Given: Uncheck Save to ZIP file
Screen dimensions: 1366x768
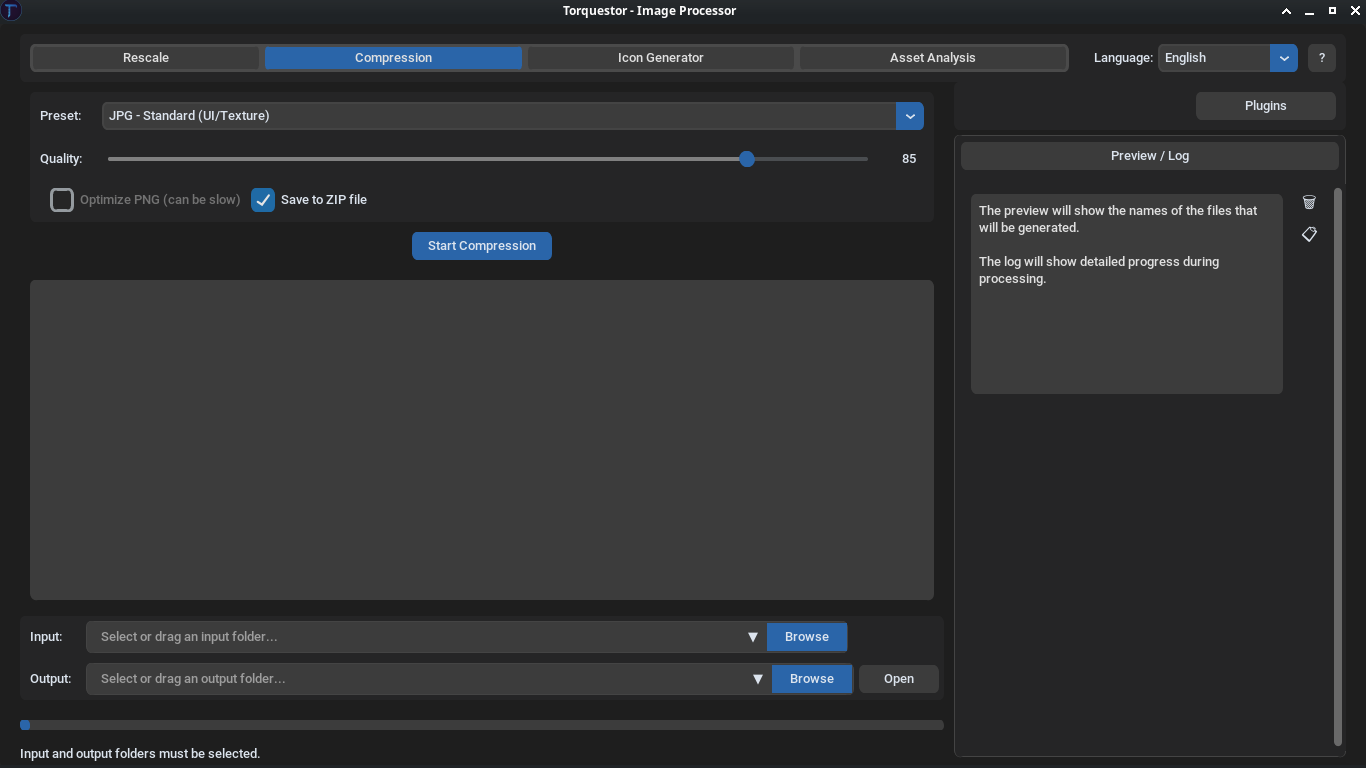Looking at the screenshot, I should tap(262, 199).
